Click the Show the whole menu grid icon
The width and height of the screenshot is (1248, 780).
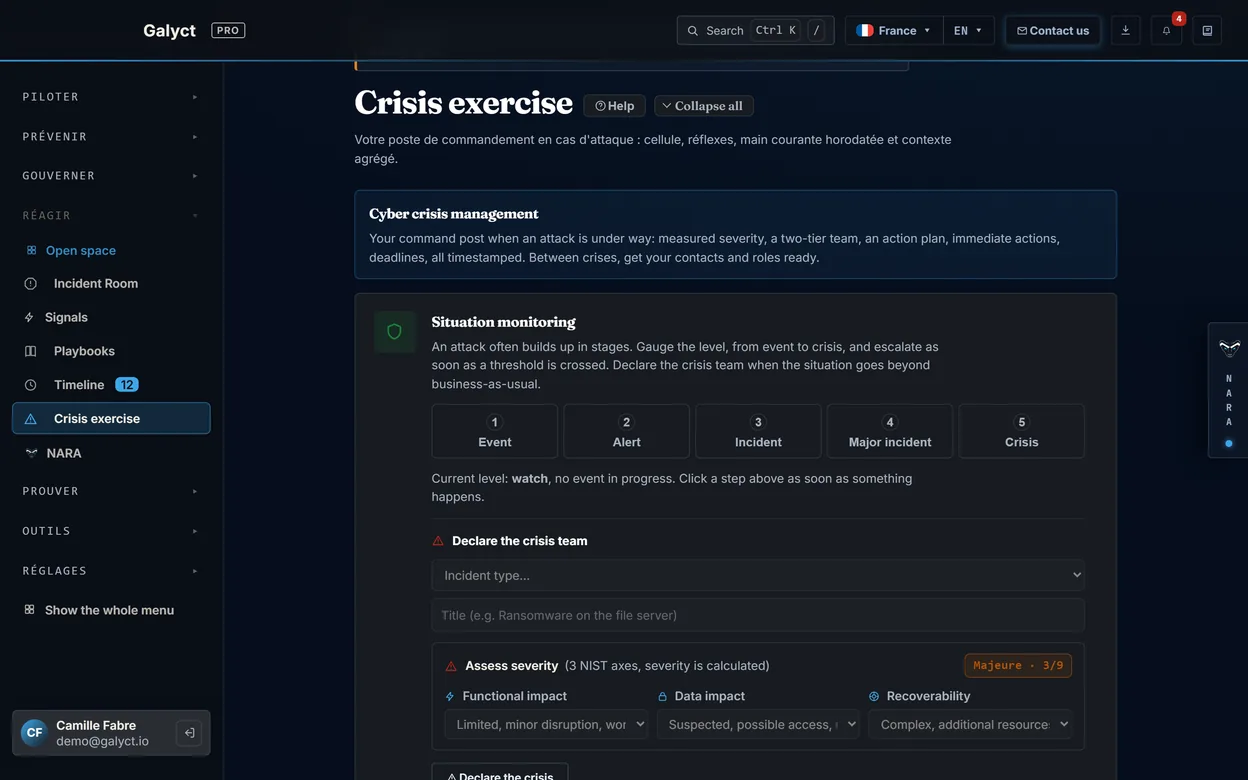(29, 610)
